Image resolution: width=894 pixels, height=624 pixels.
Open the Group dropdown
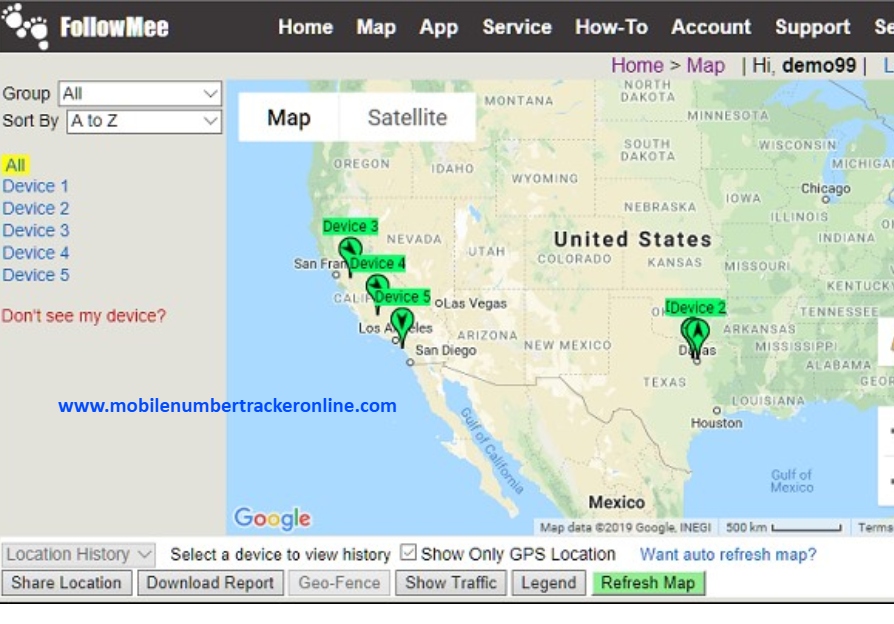click(140, 94)
